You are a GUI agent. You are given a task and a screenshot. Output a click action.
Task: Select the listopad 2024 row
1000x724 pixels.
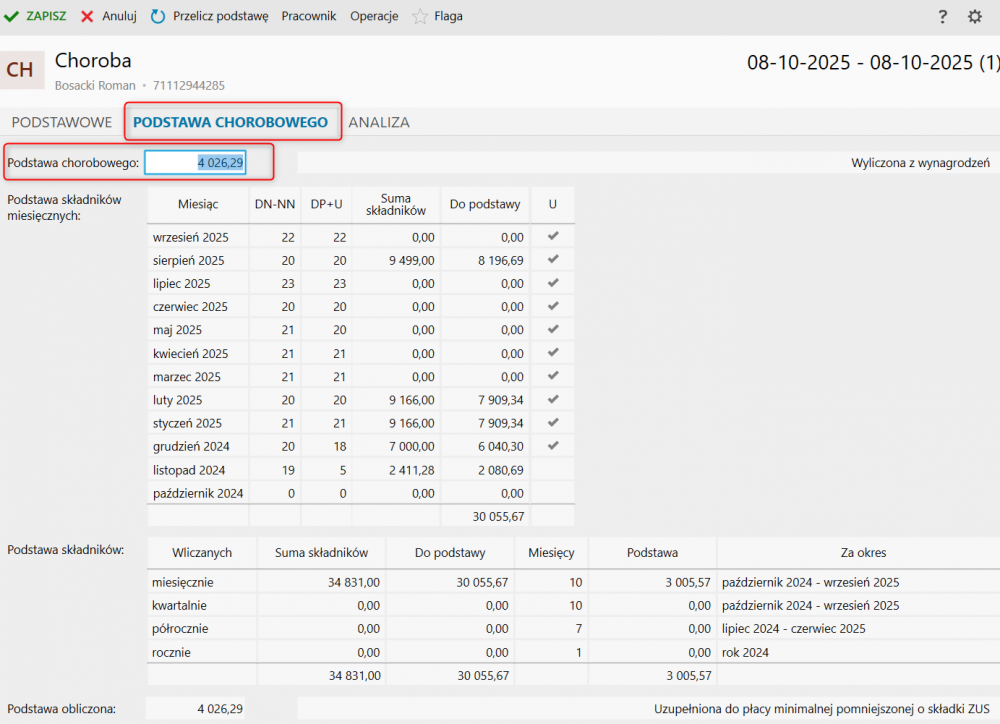360,470
